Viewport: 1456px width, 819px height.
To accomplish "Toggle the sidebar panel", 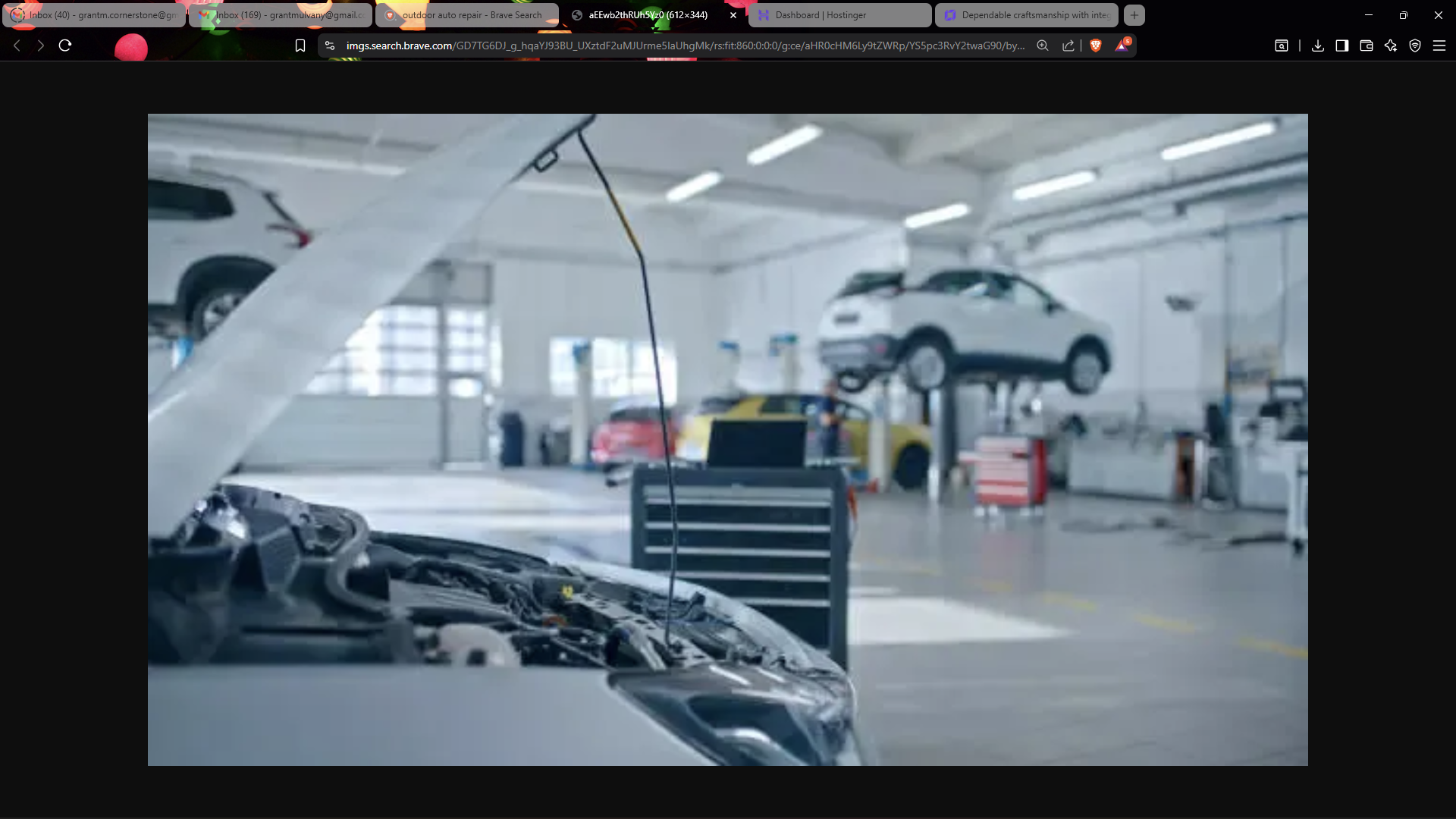I will pos(1342,45).
